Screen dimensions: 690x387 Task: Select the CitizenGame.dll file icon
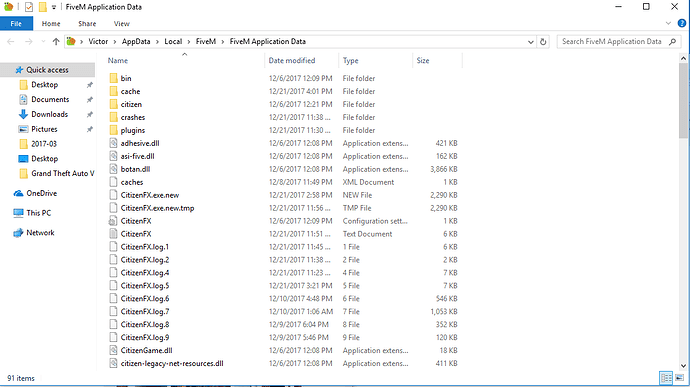113,350
